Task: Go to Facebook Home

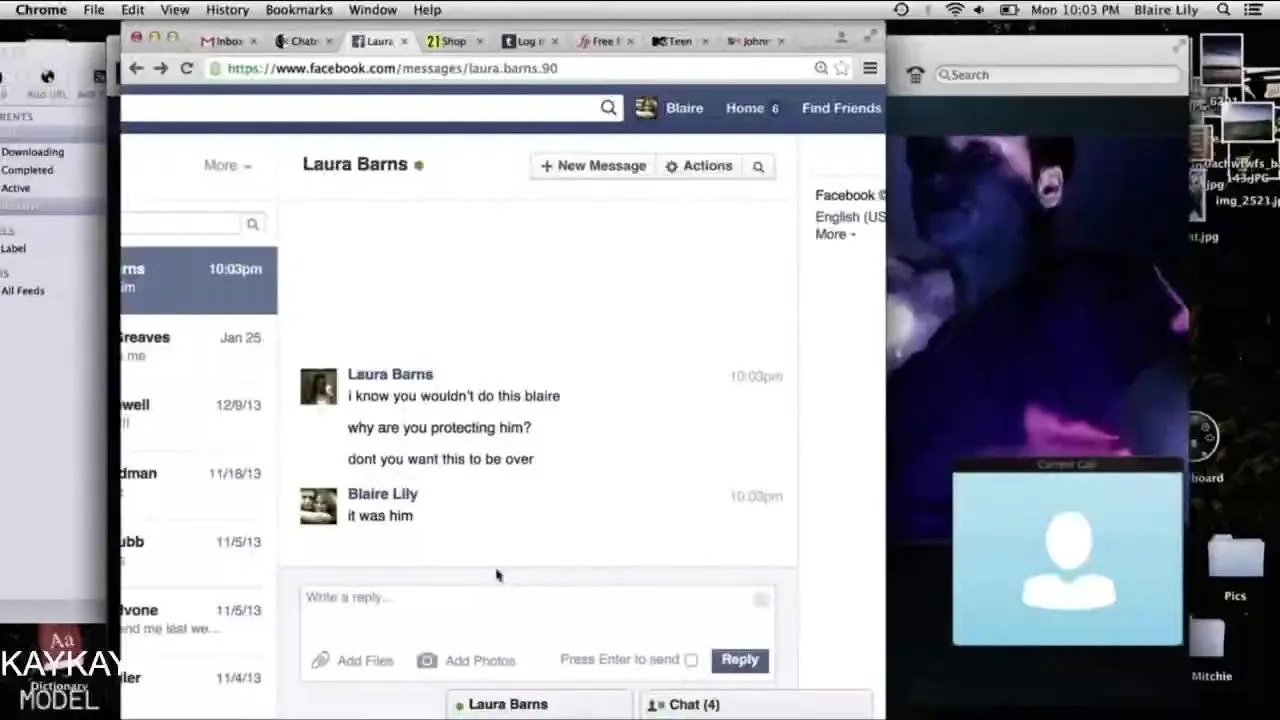Action: 745,108
